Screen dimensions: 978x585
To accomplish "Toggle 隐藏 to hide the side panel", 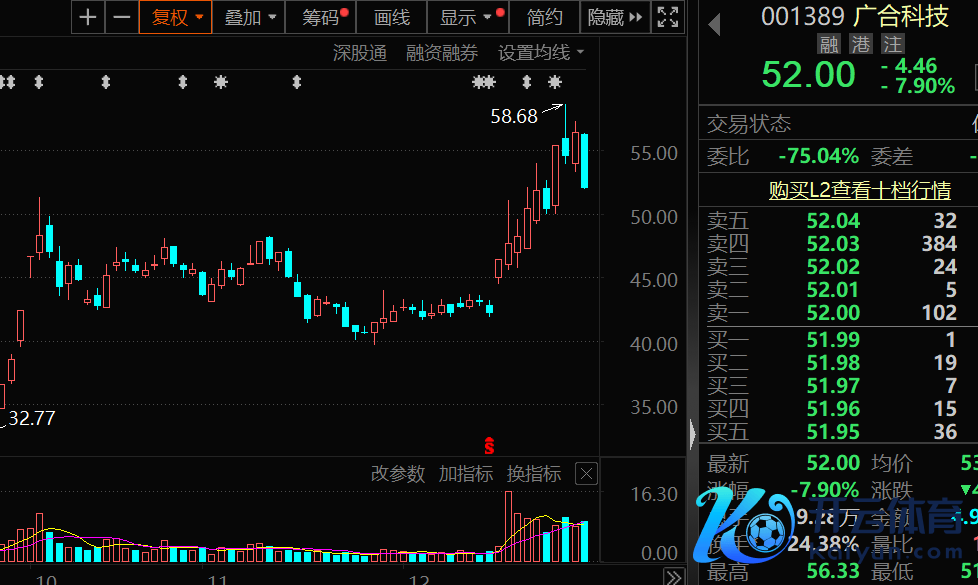I will pyautogui.click(x=614, y=17).
